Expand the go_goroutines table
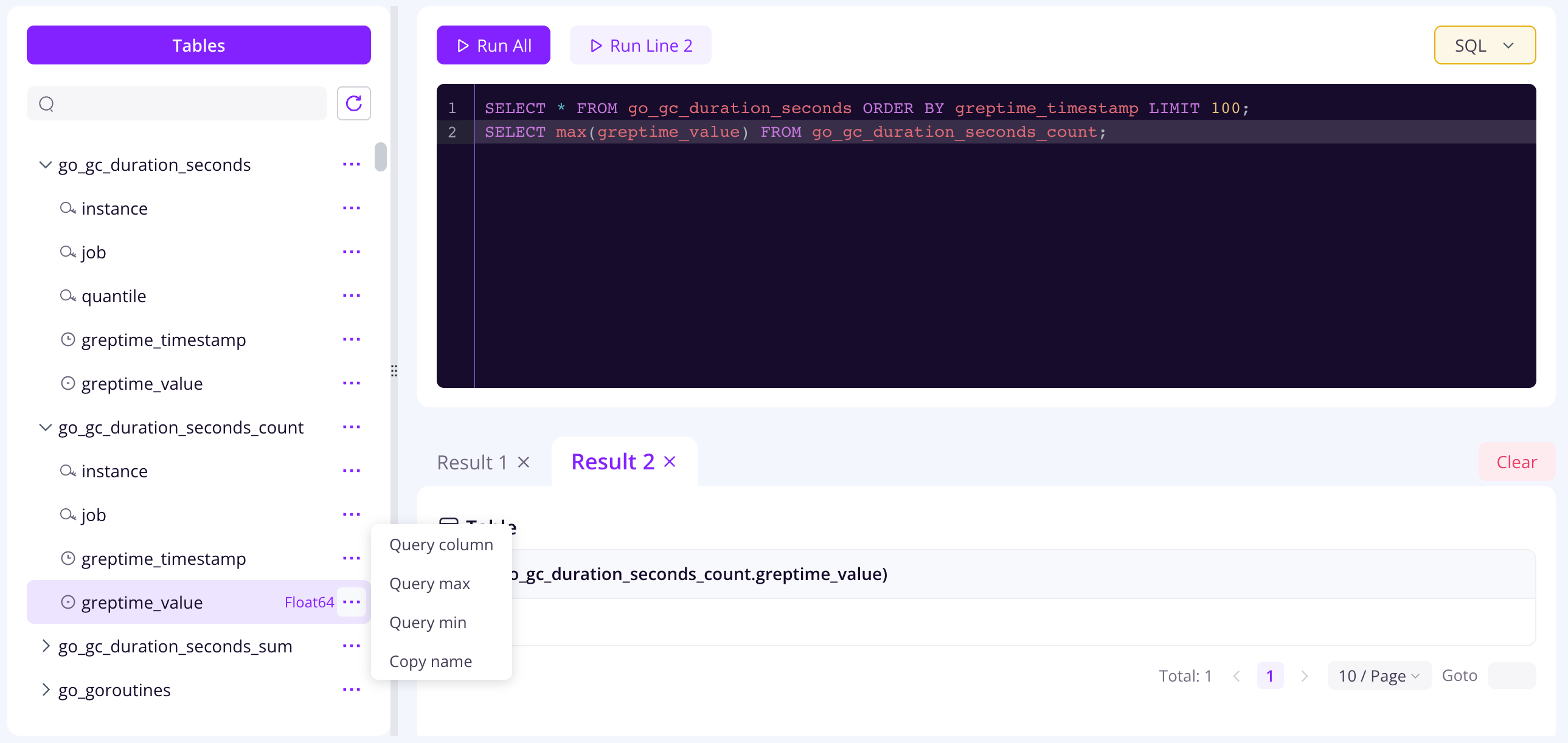 tap(45, 689)
